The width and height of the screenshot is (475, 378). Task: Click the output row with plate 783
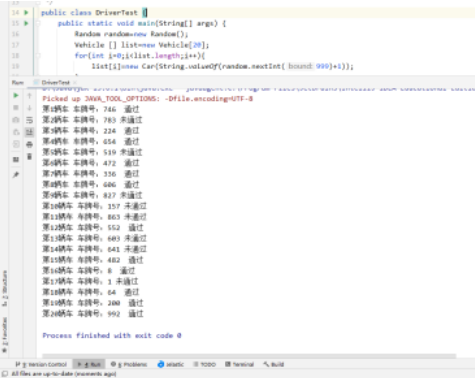[x=92, y=120]
